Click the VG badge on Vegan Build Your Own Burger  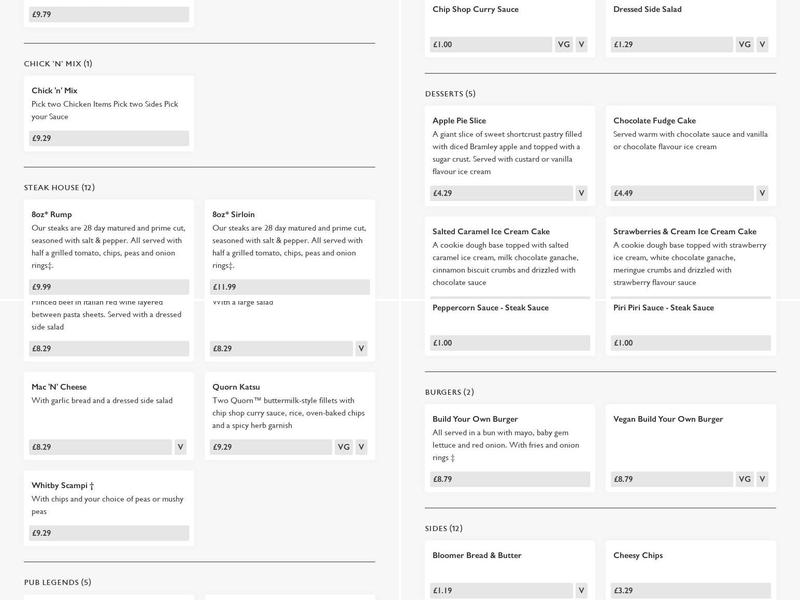pyautogui.click(x=744, y=479)
